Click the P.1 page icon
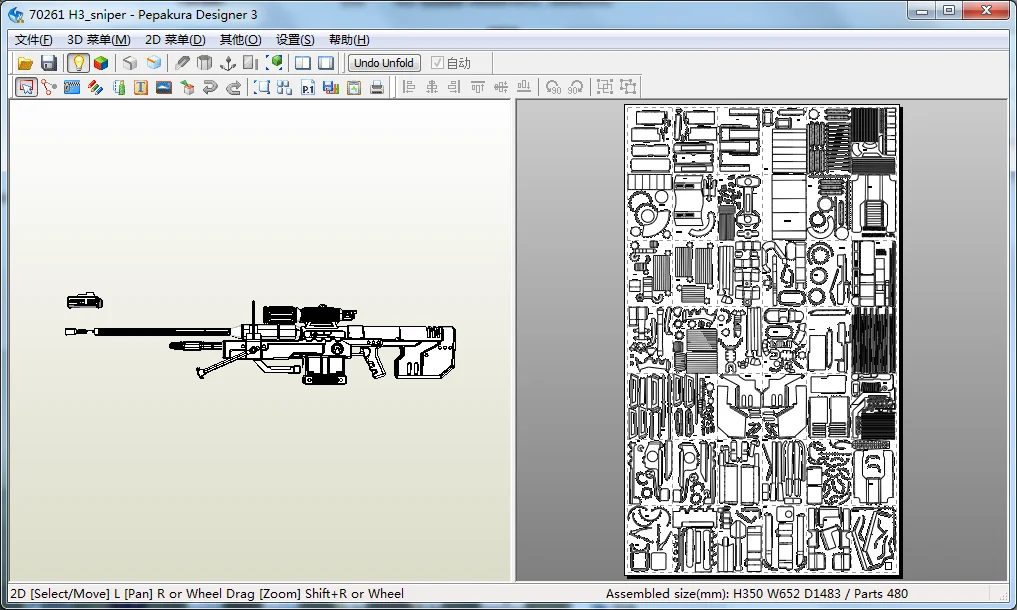The image size is (1017, 610). tap(308, 88)
